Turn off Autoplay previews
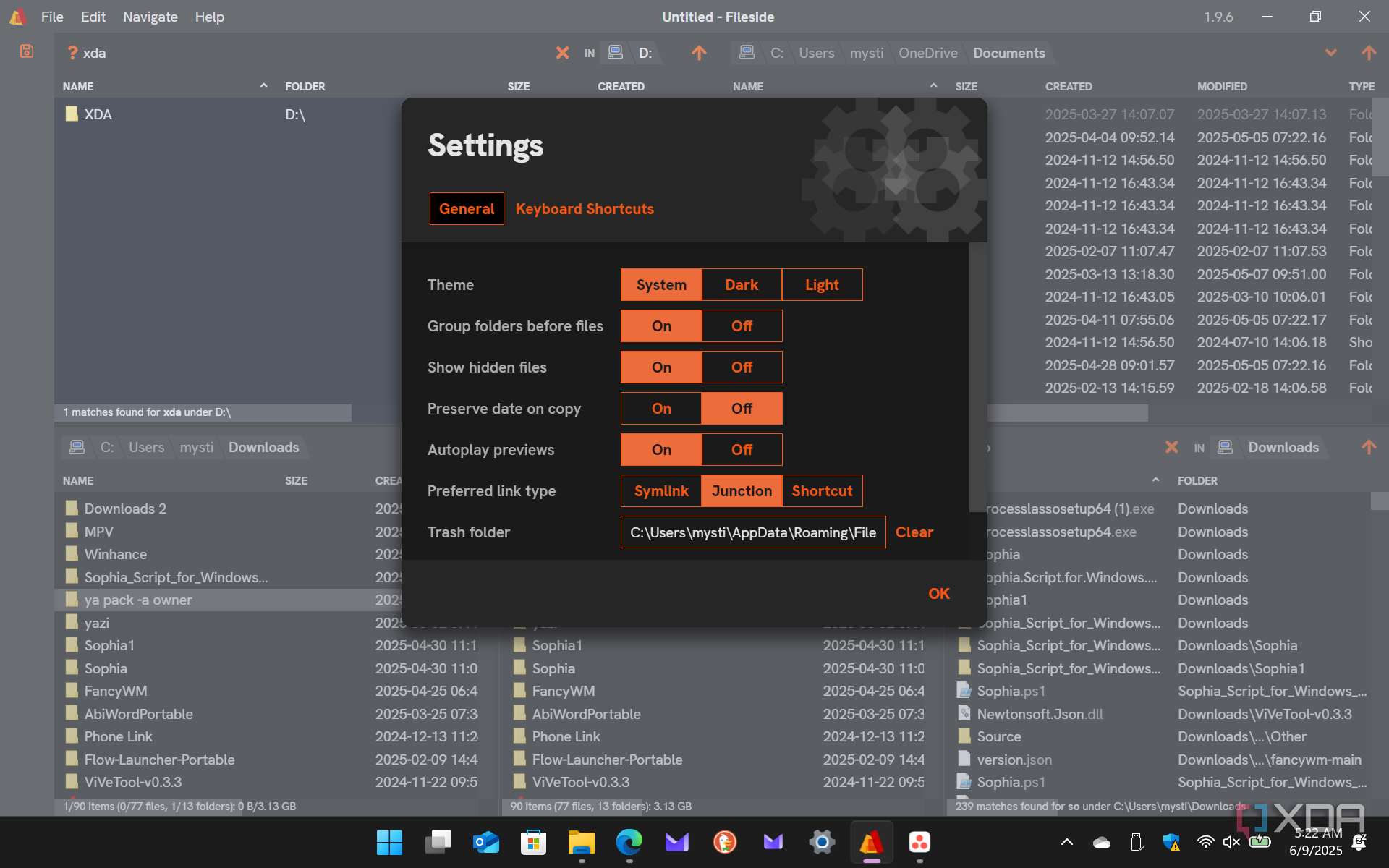1389x868 pixels. tap(742, 450)
